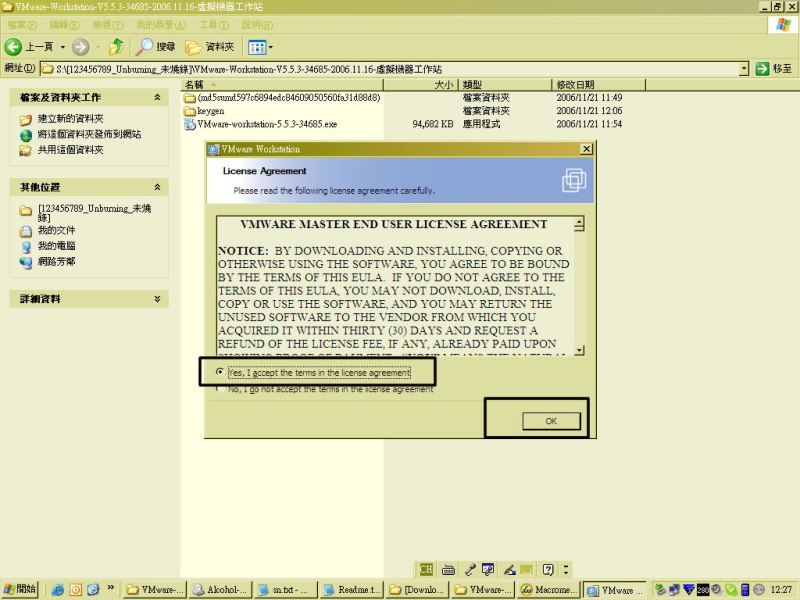This screenshot has width=800, height=600.
Task: Open the Forward button history dropdown arrow
Action: [x=97, y=47]
